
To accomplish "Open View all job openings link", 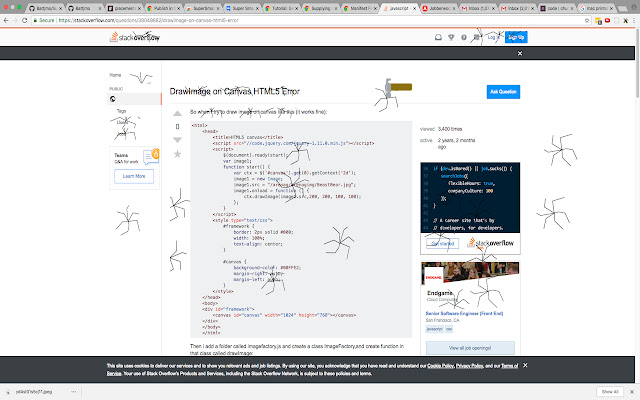I will tap(470, 348).
